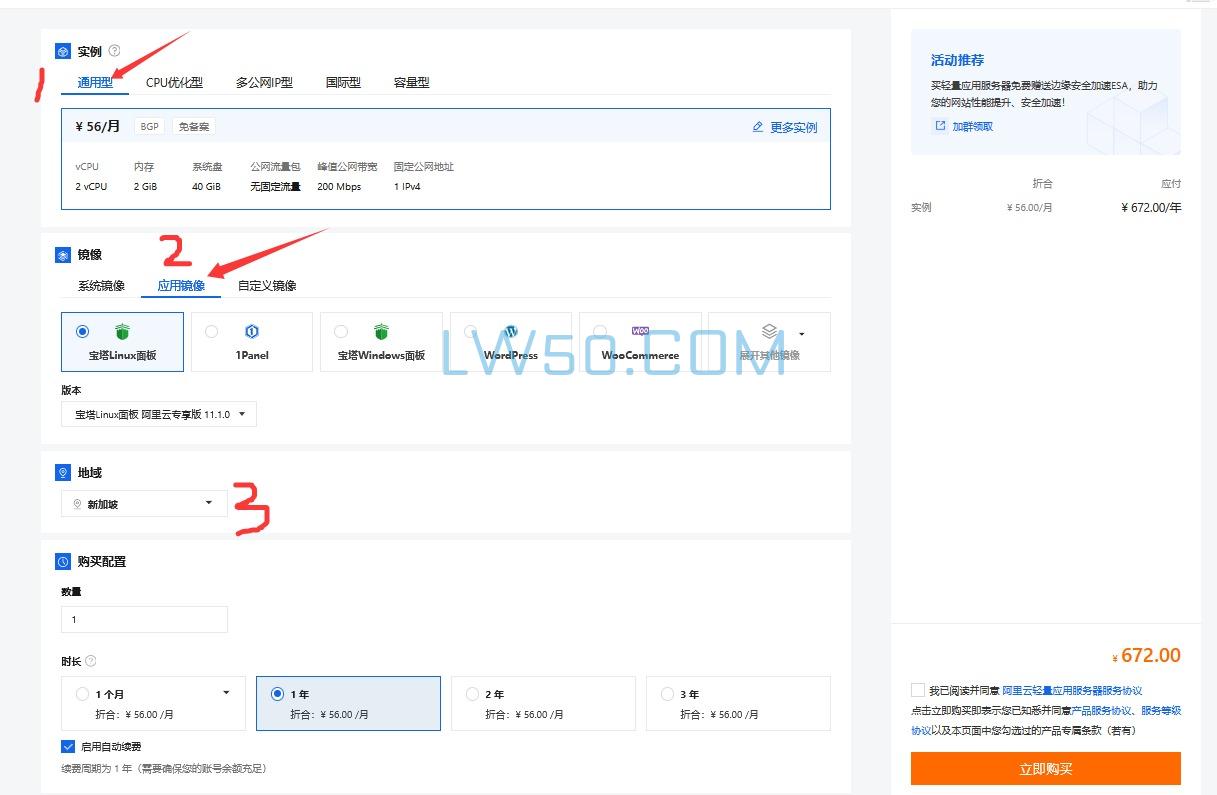The height and width of the screenshot is (795, 1217).
Task: Switch to the CPU优化型 instance tab
Action: point(173,83)
